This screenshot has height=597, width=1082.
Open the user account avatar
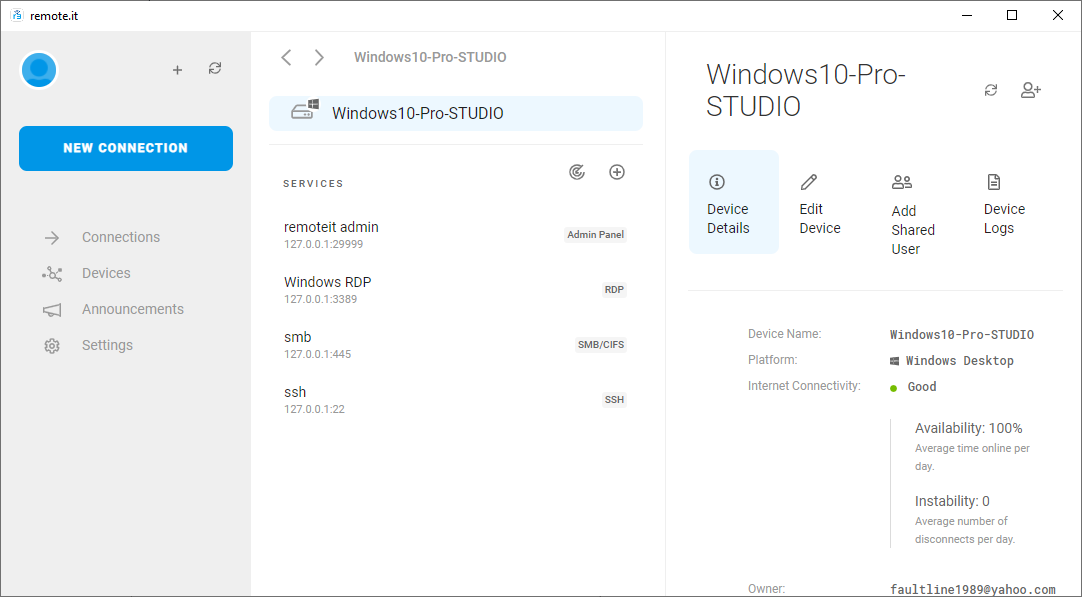(39, 70)
